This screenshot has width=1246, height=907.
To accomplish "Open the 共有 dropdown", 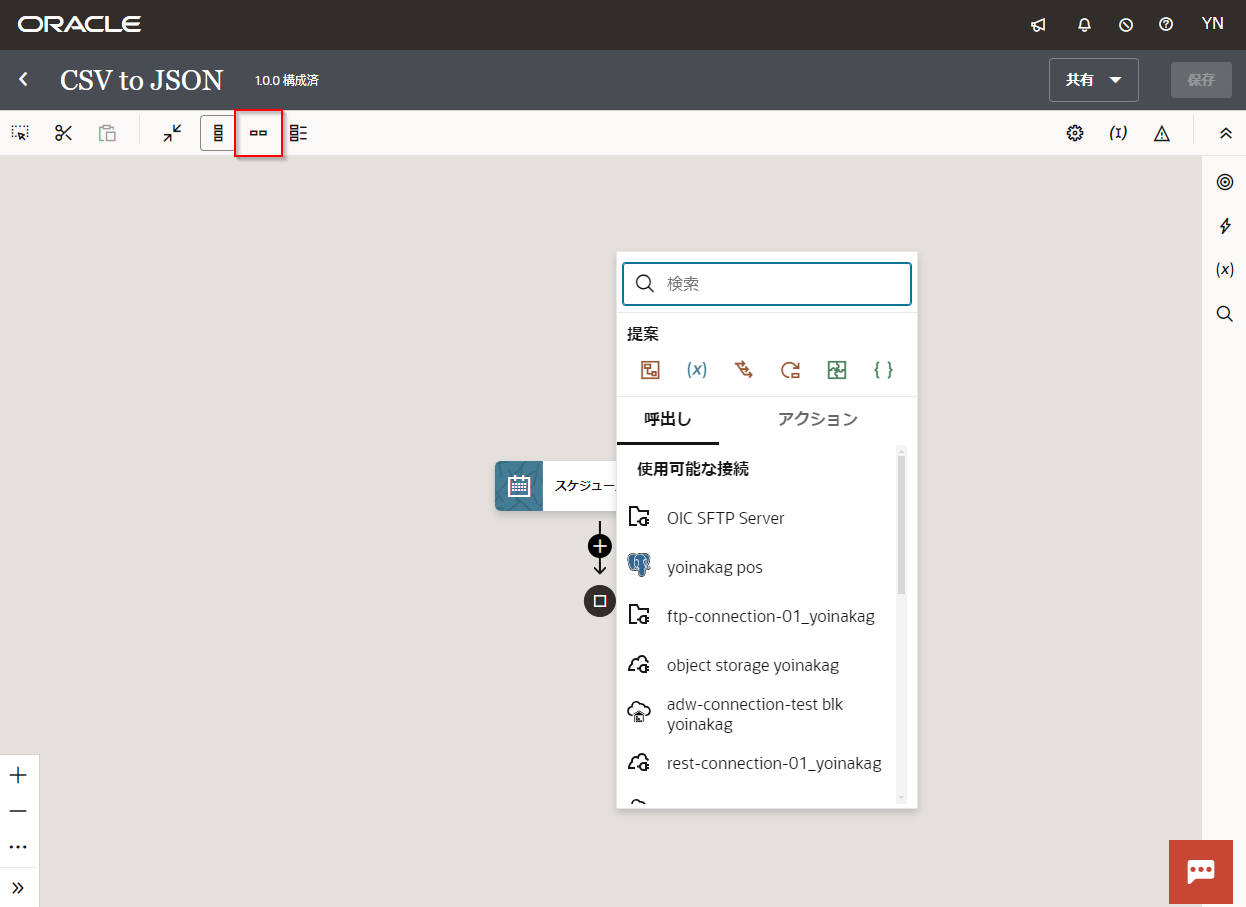I will coord(1093,80).
